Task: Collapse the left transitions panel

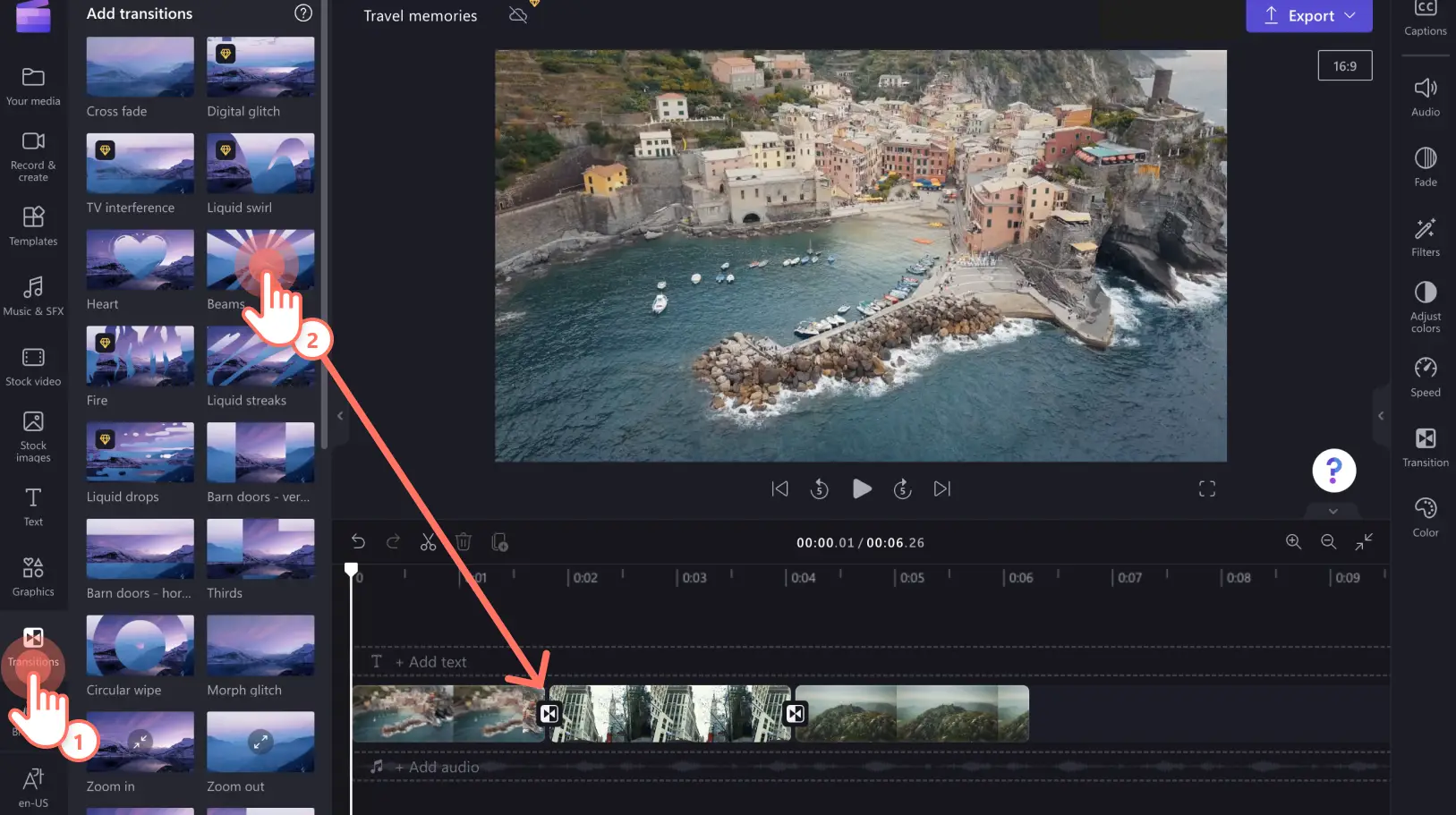Action: (340, 415)
